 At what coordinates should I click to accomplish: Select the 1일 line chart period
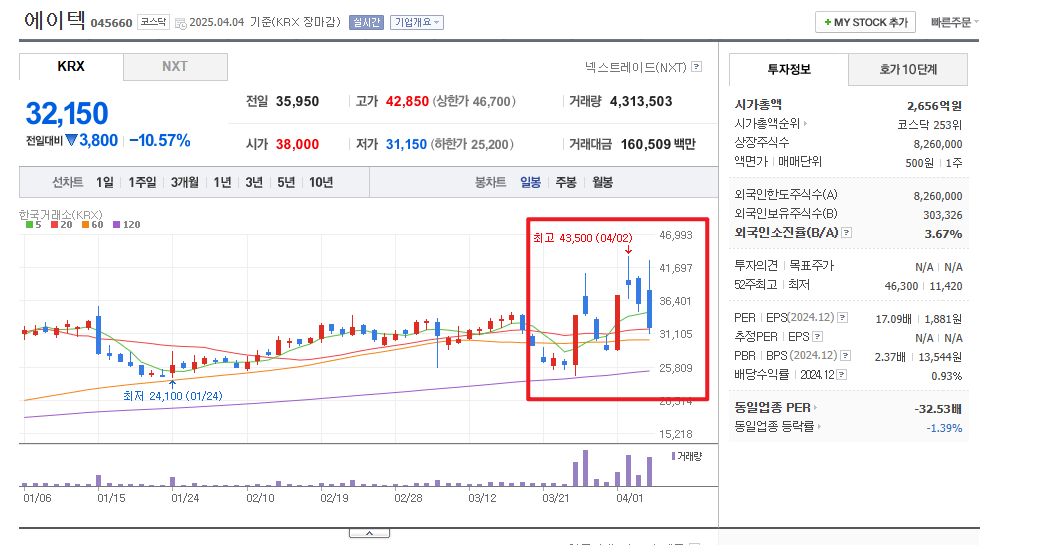click(x=105, y=182)
